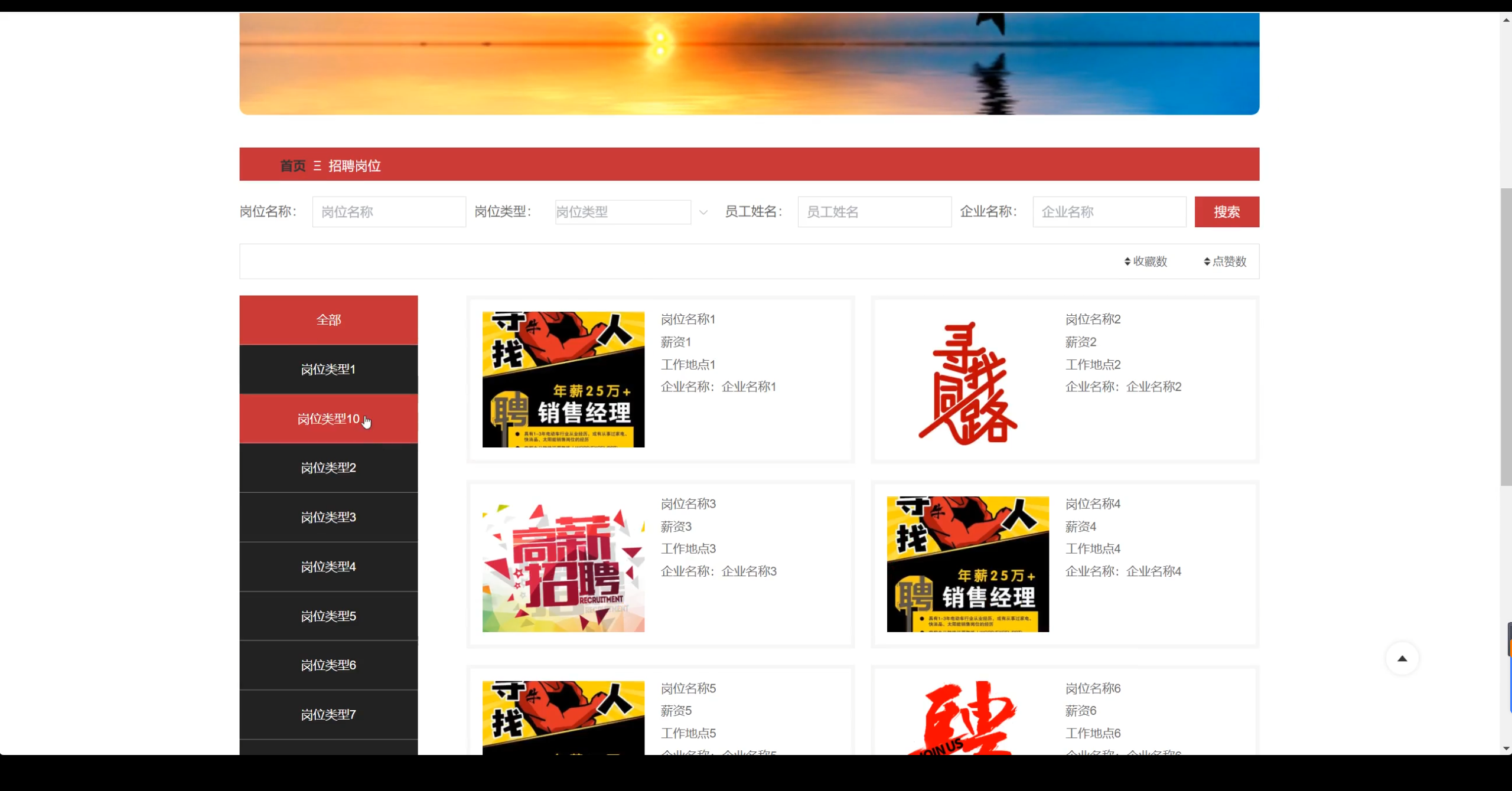Open 岗位名称1 sales manager thumbnail
This screenshot has height=791, width=1512.
point(563,380)
